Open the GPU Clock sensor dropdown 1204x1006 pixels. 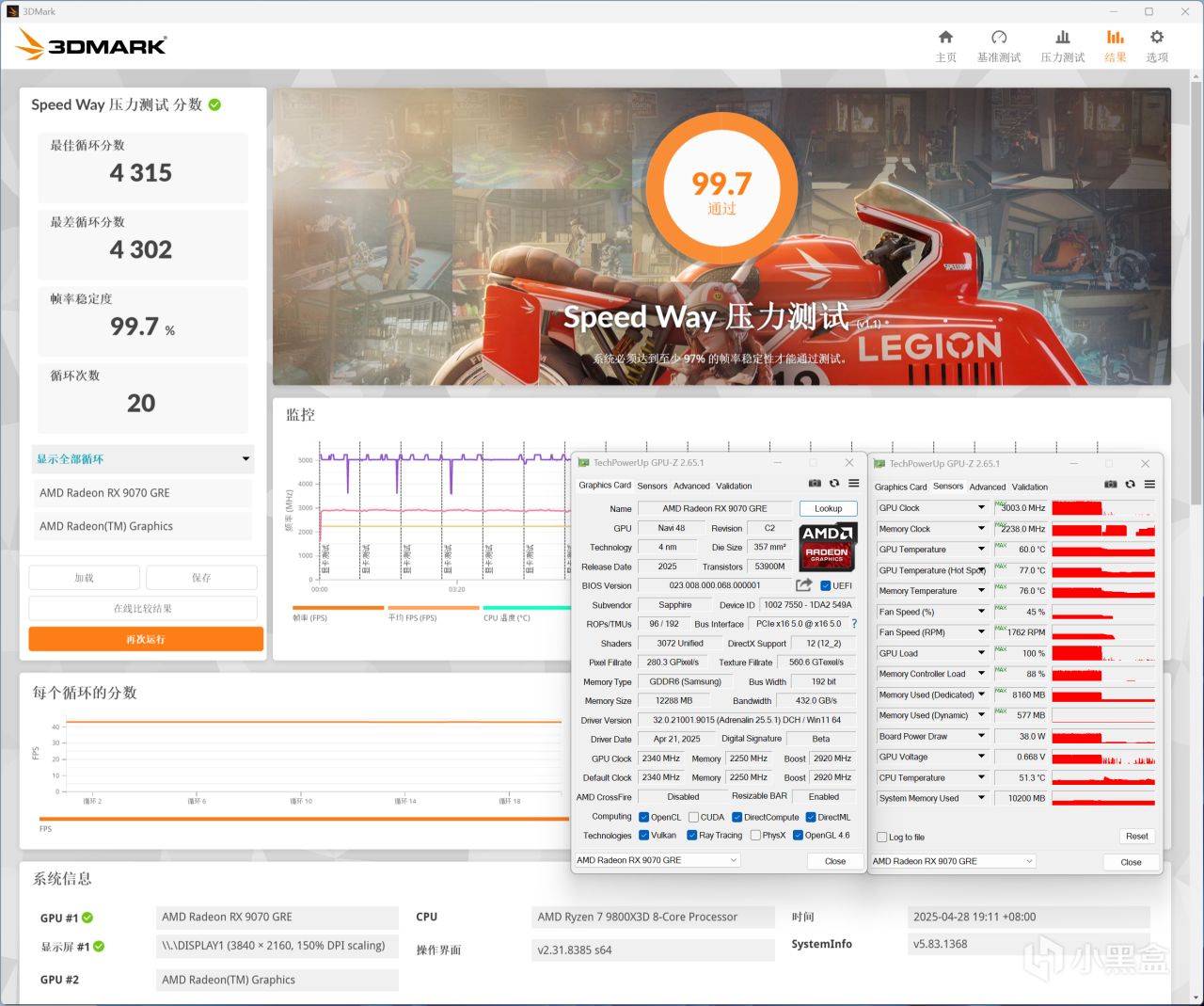coord(981,508)
